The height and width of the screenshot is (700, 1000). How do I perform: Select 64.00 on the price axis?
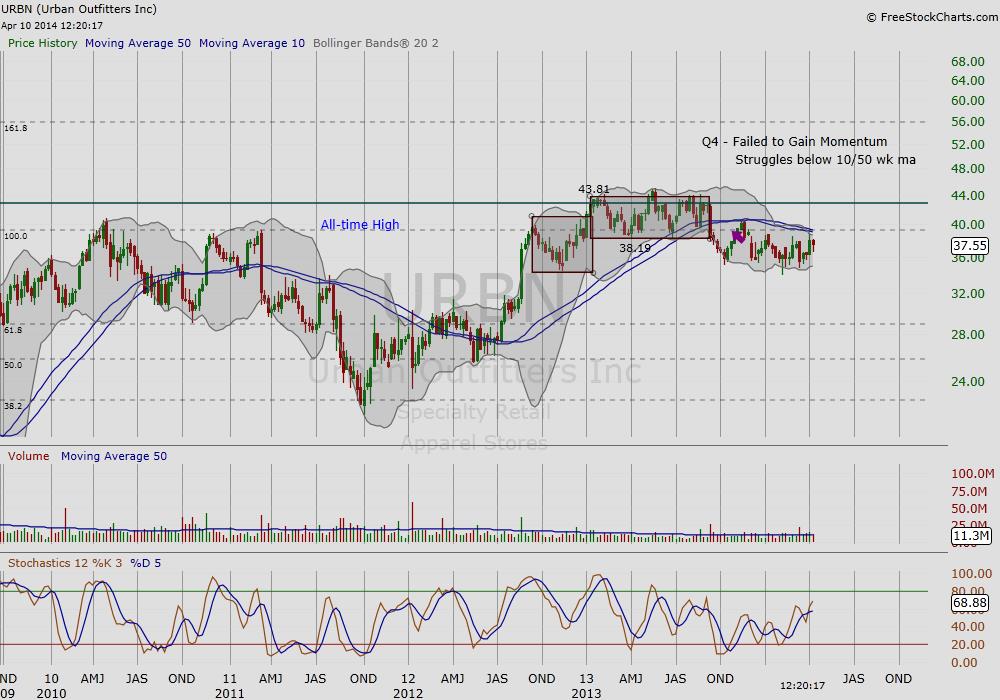pos(967,80)
